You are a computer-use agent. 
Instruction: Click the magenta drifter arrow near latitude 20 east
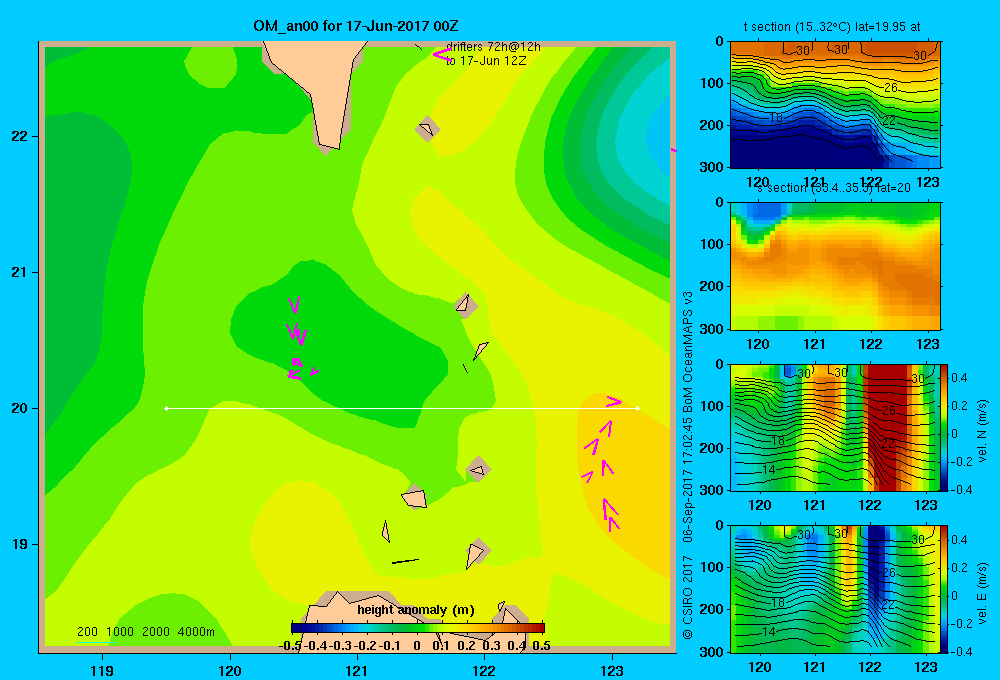[613, 401]
